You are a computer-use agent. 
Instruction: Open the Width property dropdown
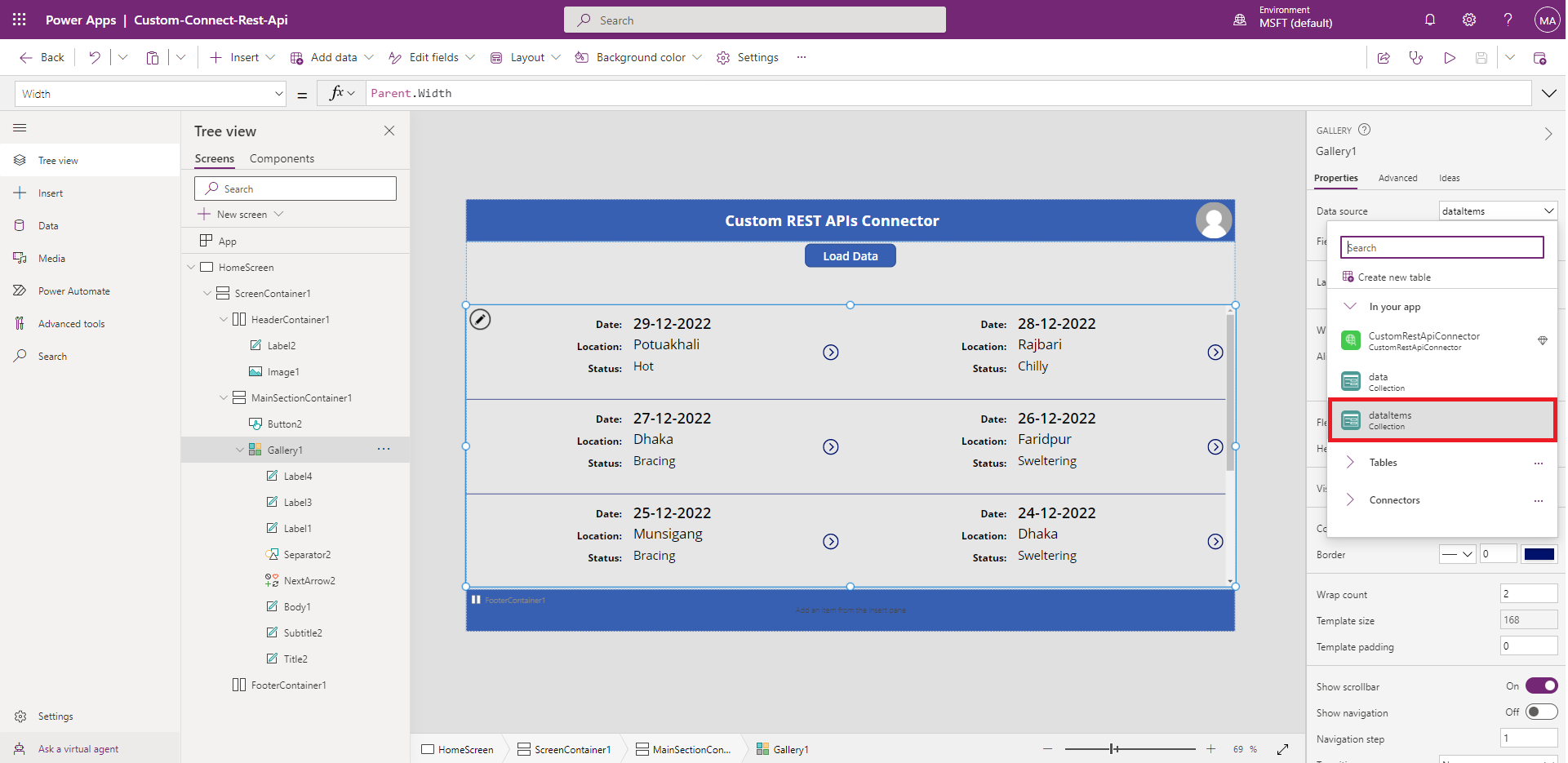pyautogui.click(x=278, y=94)
